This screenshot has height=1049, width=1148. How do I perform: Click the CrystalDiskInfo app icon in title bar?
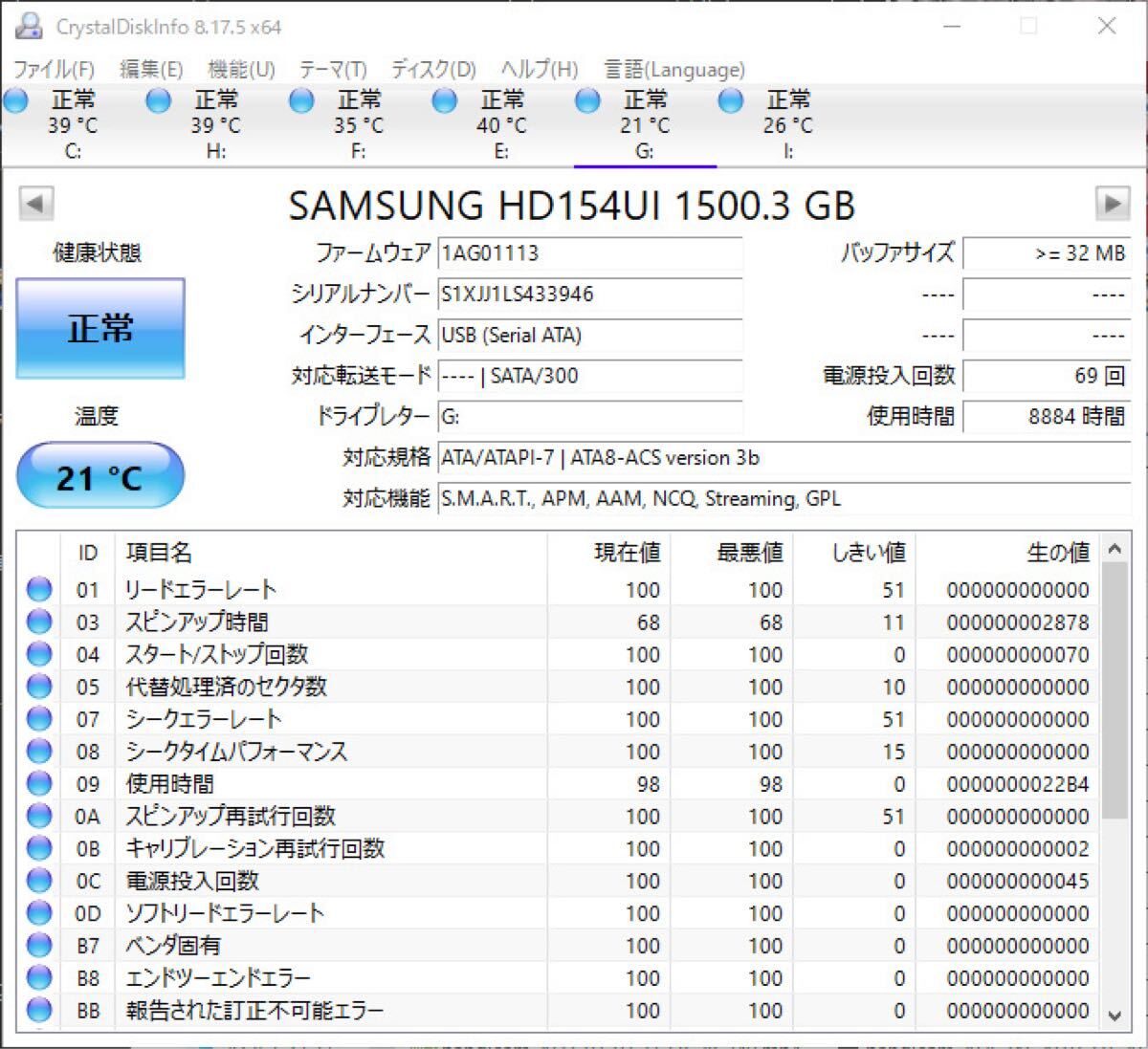tap(29, 26)
